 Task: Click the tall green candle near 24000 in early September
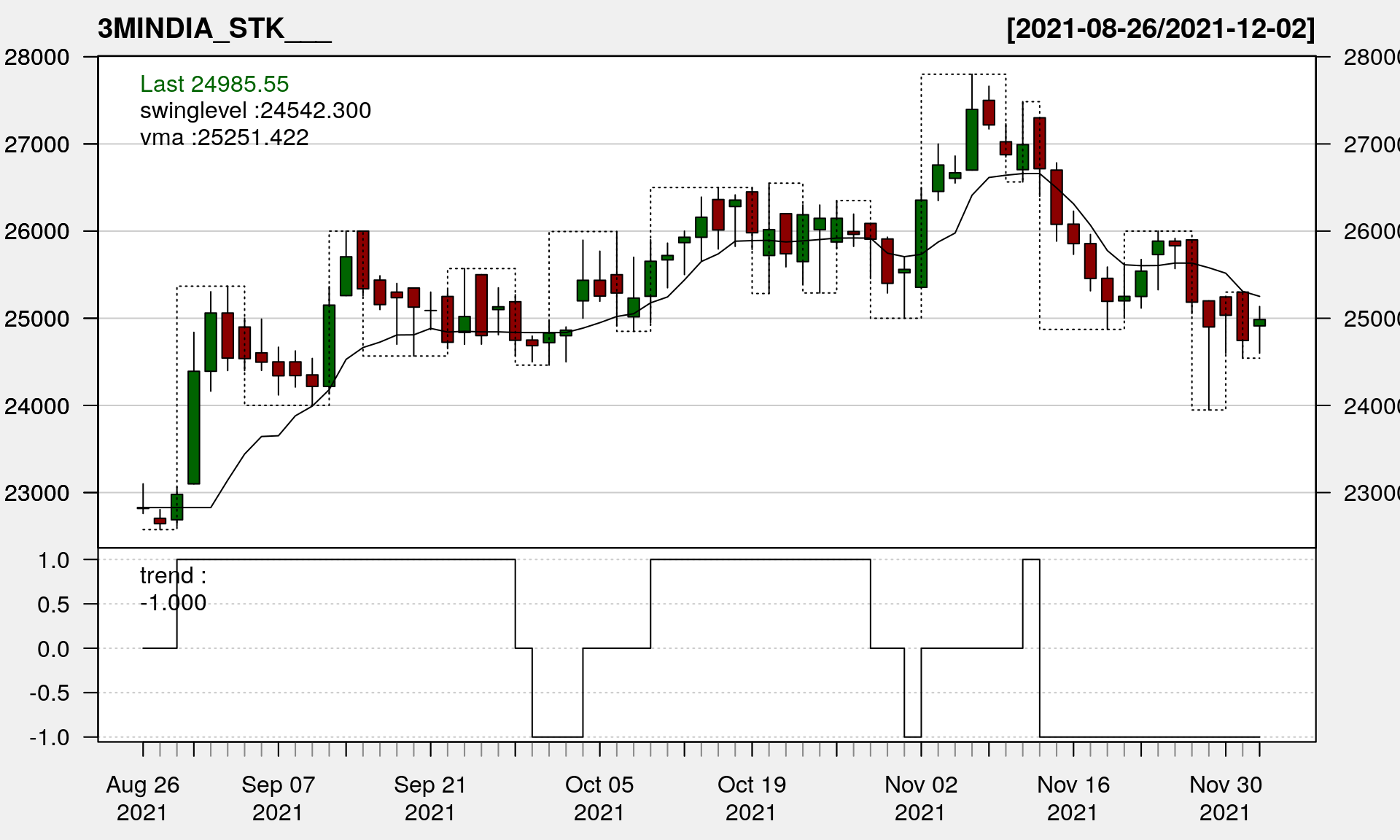coord(194,427)
